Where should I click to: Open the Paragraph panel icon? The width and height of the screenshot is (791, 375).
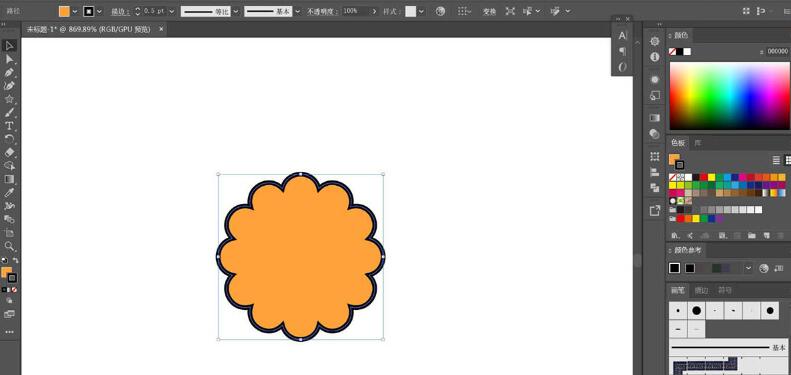pos(623,51)
